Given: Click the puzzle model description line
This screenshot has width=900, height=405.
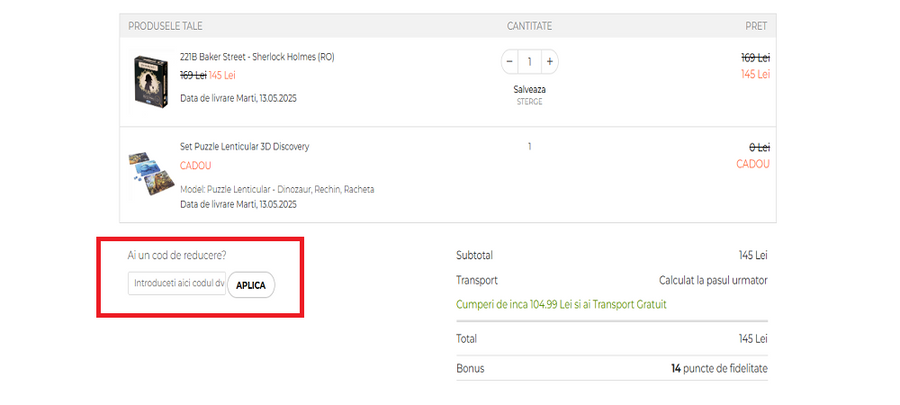Looking at the screenshot, I should [x=277, y=189].
